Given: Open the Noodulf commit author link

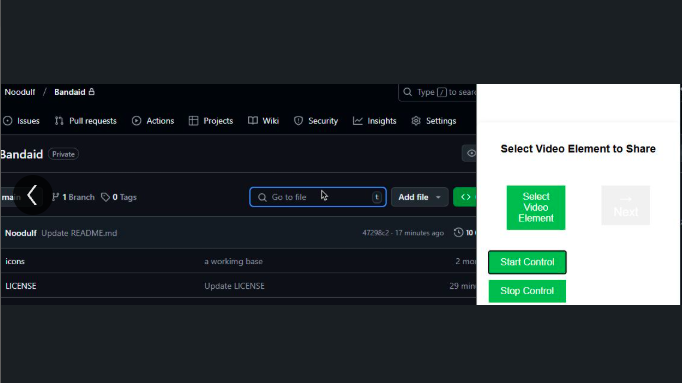Looking at the screenshot, I should pos(20,233).
